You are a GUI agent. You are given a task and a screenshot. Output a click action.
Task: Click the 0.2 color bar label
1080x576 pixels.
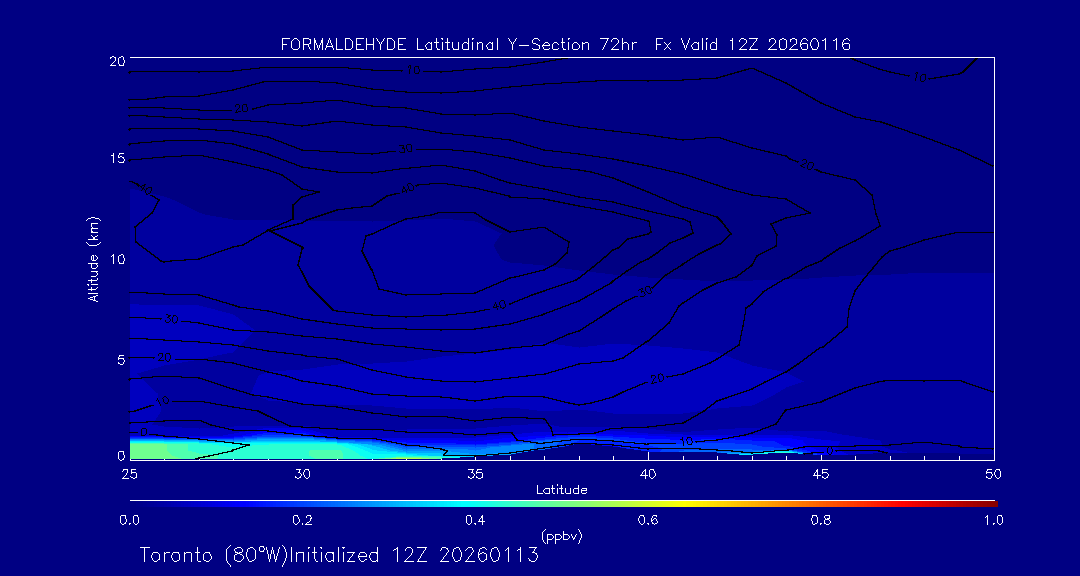coord(302,520)
